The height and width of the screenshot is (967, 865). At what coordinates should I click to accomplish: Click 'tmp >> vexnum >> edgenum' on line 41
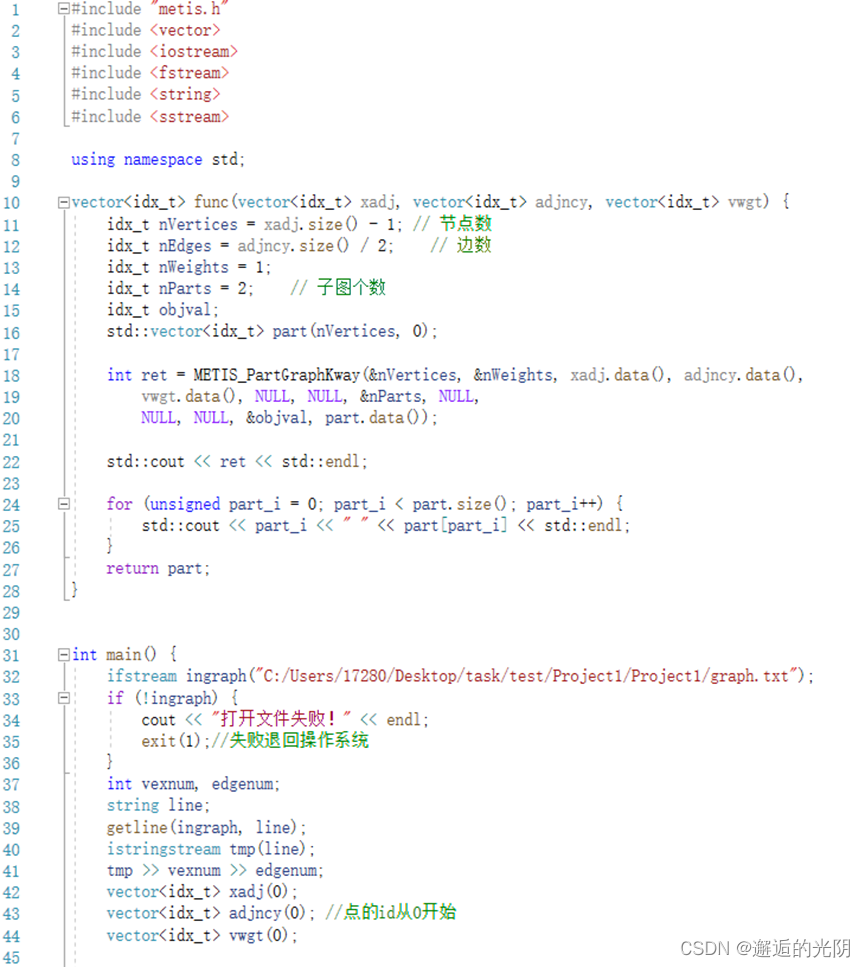[211, 870]
